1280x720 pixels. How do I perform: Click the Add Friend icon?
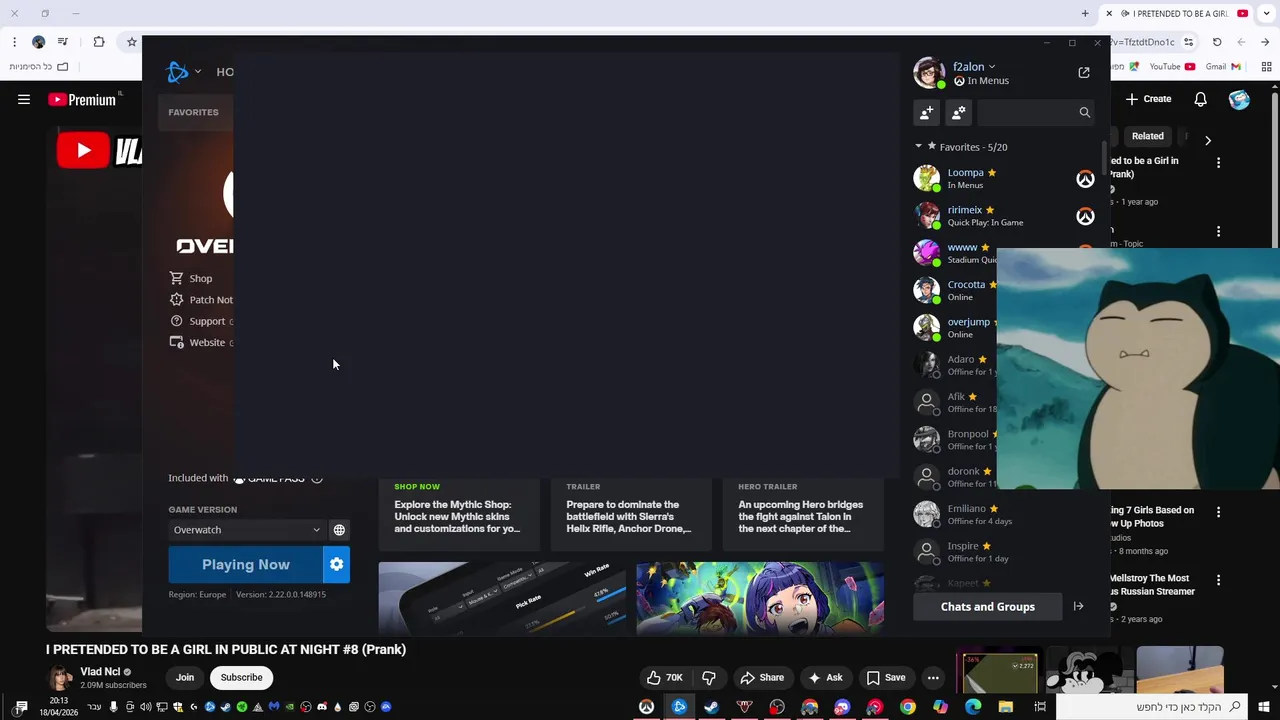tap(926, 112)
